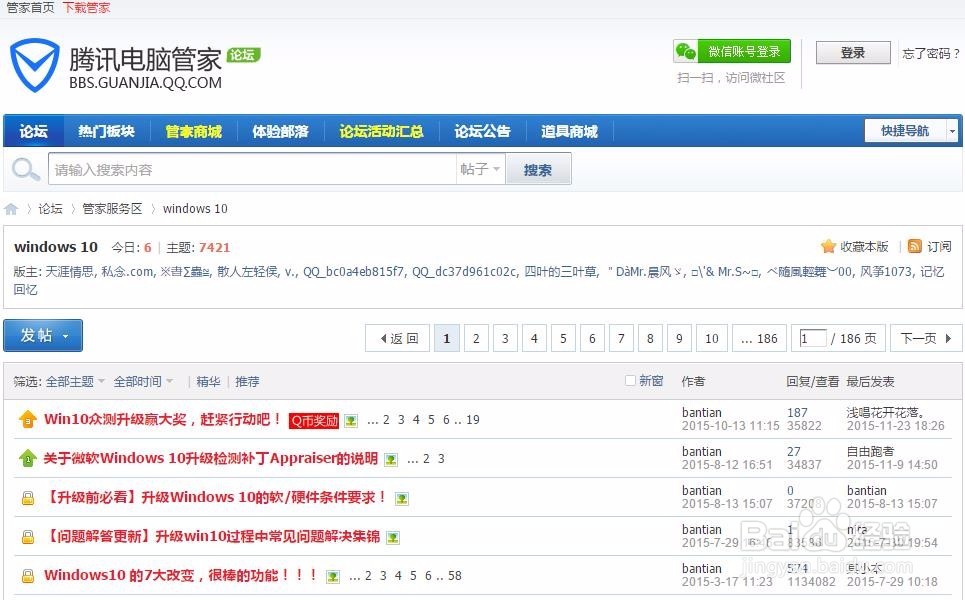Click moderator 天涯情思 name
The width and height of the screenshot is (965, 600).
coord(70,271)
